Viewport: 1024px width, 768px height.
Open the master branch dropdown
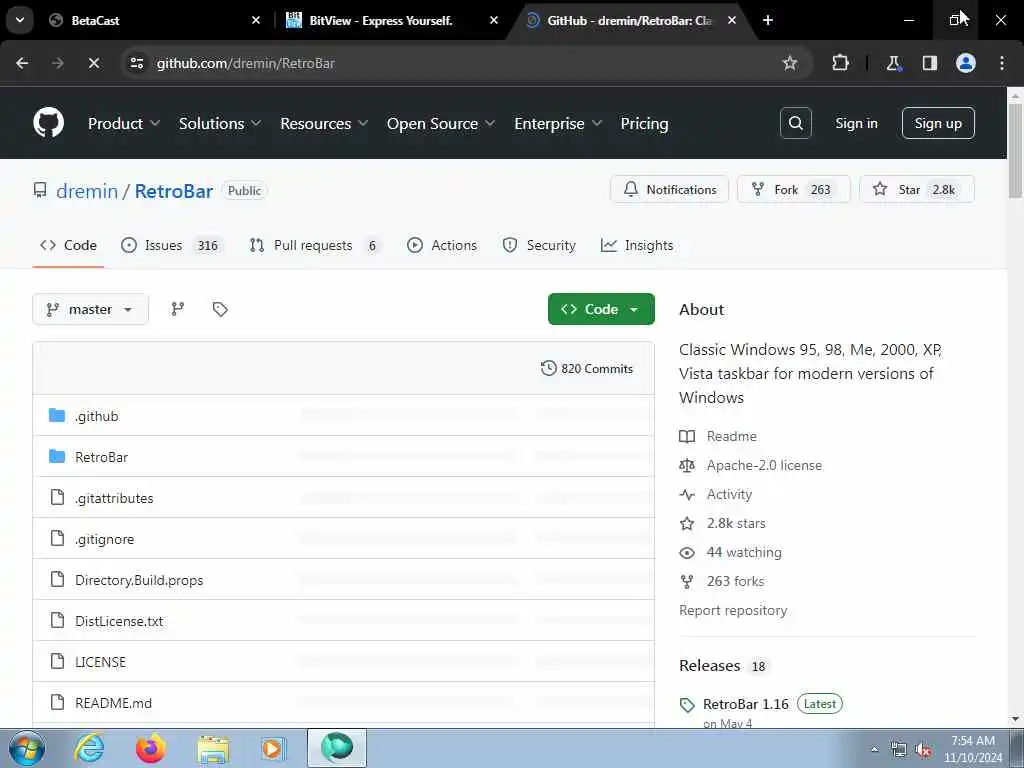pos(90,309)
